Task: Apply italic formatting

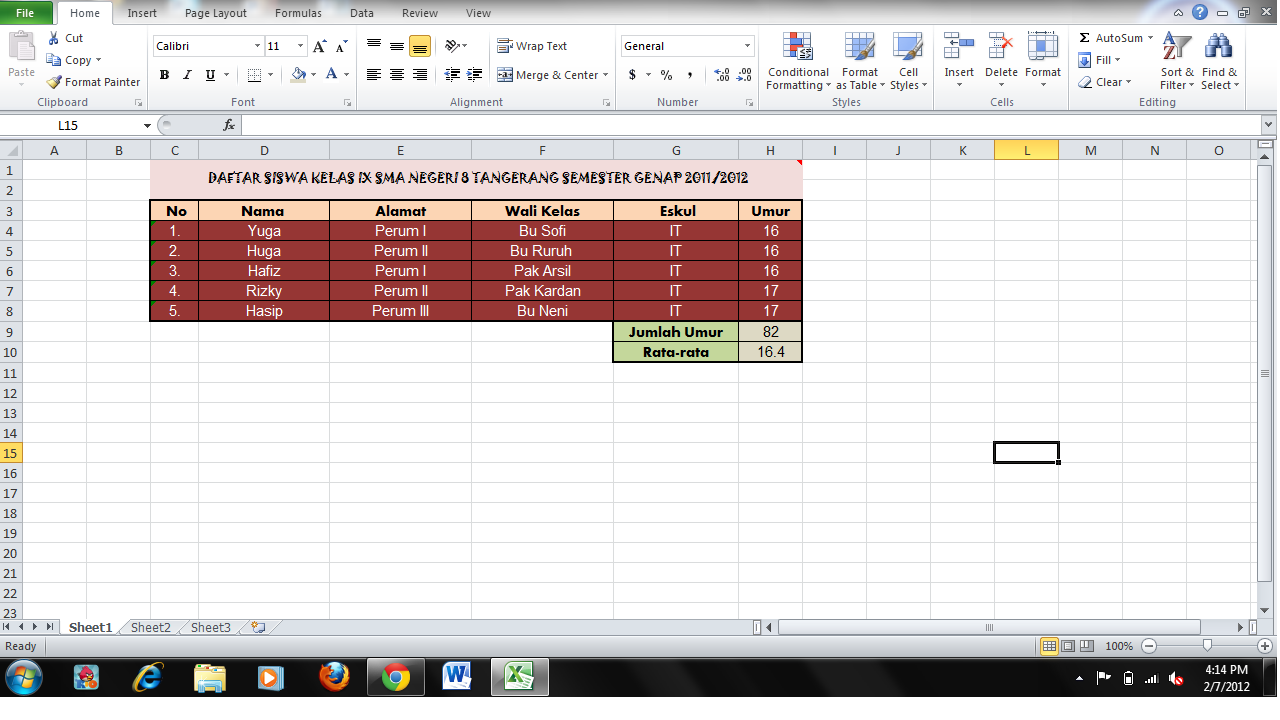Action: pos(186,76)
